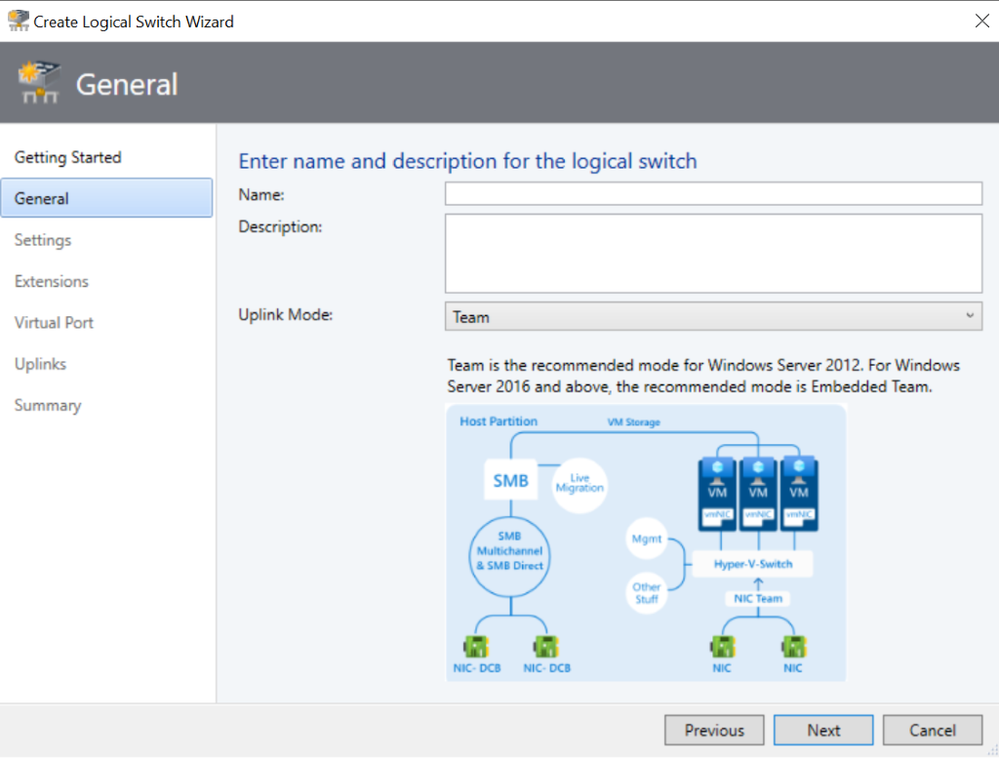Click the Mgmt circle in the diagram
This screenshot has height=762, width=999.
click(647, 539)
